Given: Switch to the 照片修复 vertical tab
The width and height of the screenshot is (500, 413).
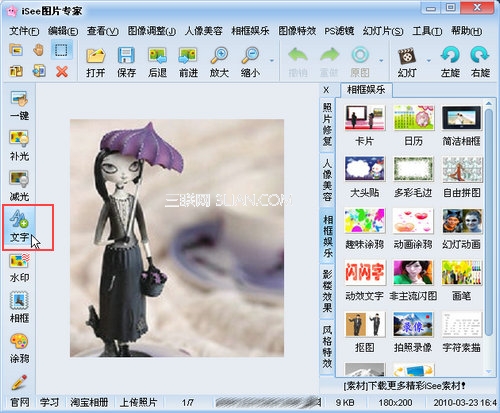Looking at the screenshot, I should pos(327,125).
